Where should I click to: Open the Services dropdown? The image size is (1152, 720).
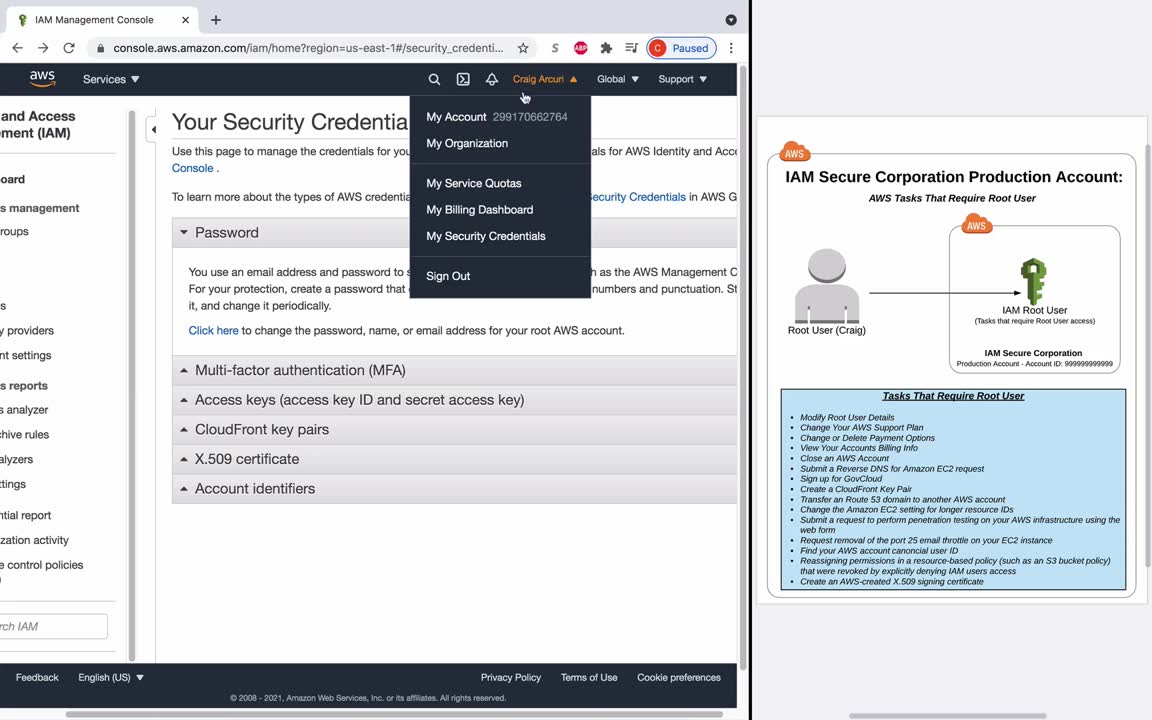click(x=111, y=79)
